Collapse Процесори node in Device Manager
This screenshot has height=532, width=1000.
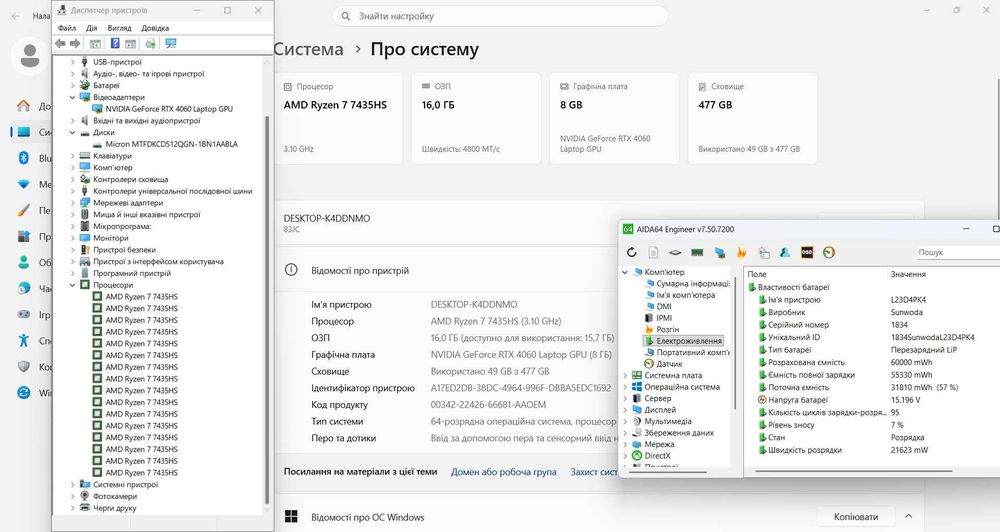(72, 285)
